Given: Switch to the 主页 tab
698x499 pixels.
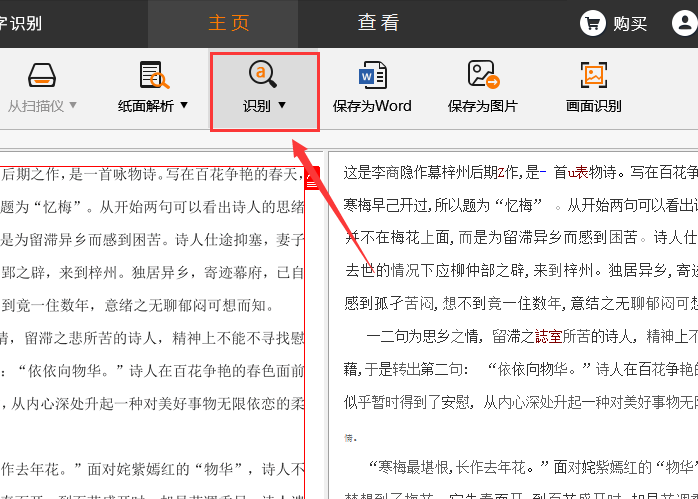Looking at the screenshot, I should [229, 23].
